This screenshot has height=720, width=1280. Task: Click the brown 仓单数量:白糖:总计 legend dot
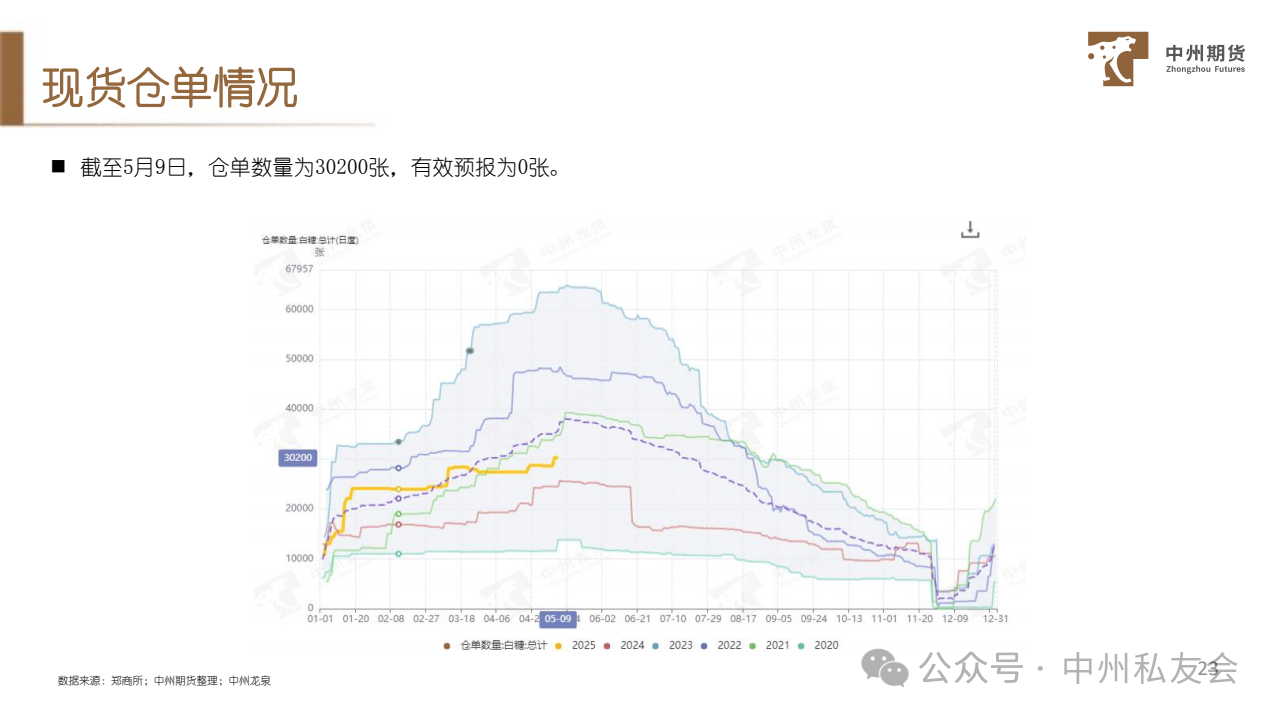[x=446, y=646]
